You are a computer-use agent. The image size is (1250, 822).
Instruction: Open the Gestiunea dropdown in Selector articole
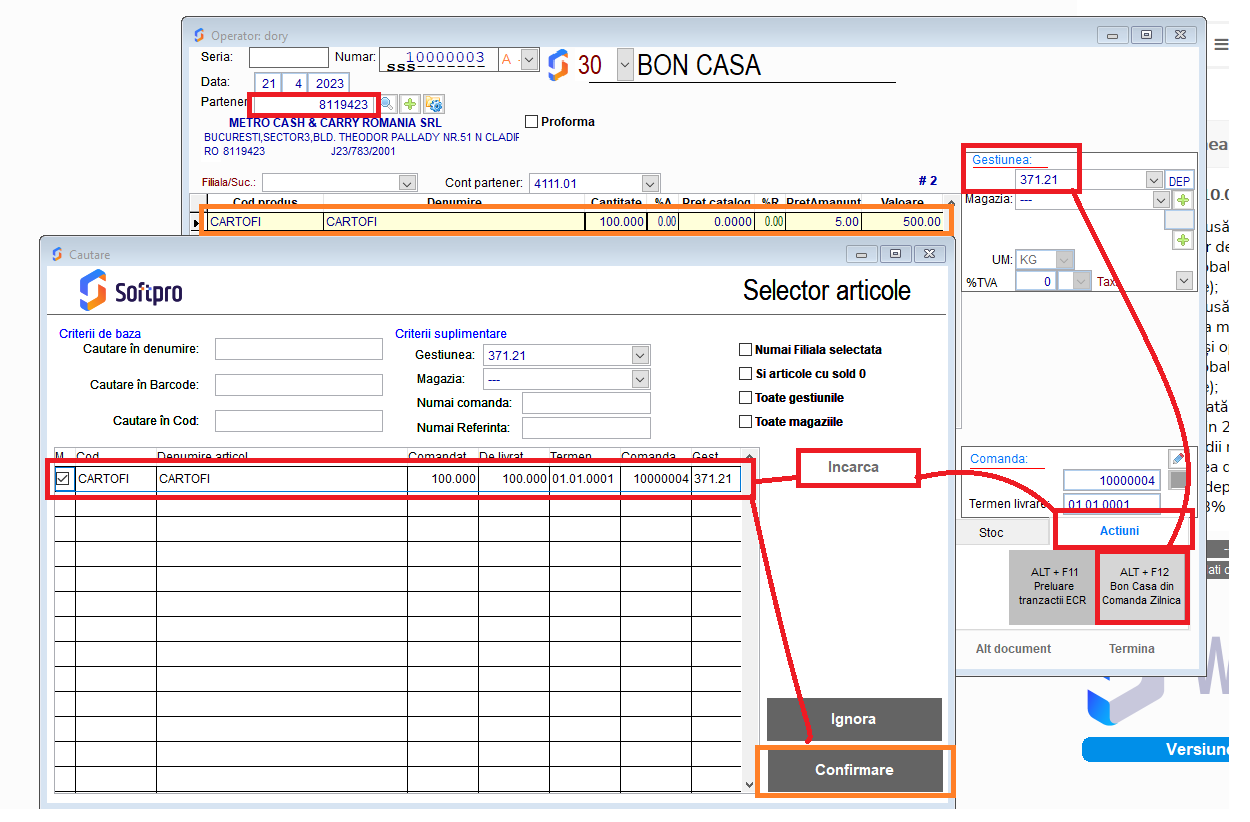640,355
